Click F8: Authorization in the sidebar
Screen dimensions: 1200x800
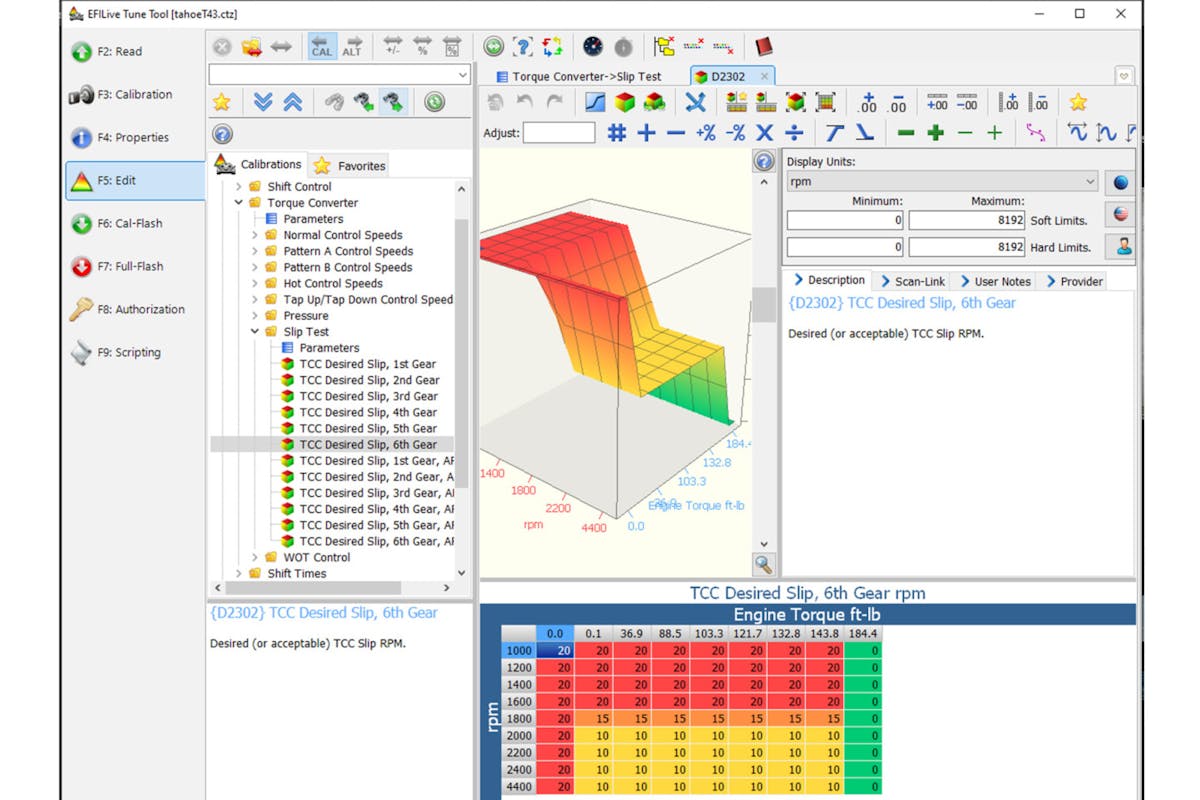[140, 310]
